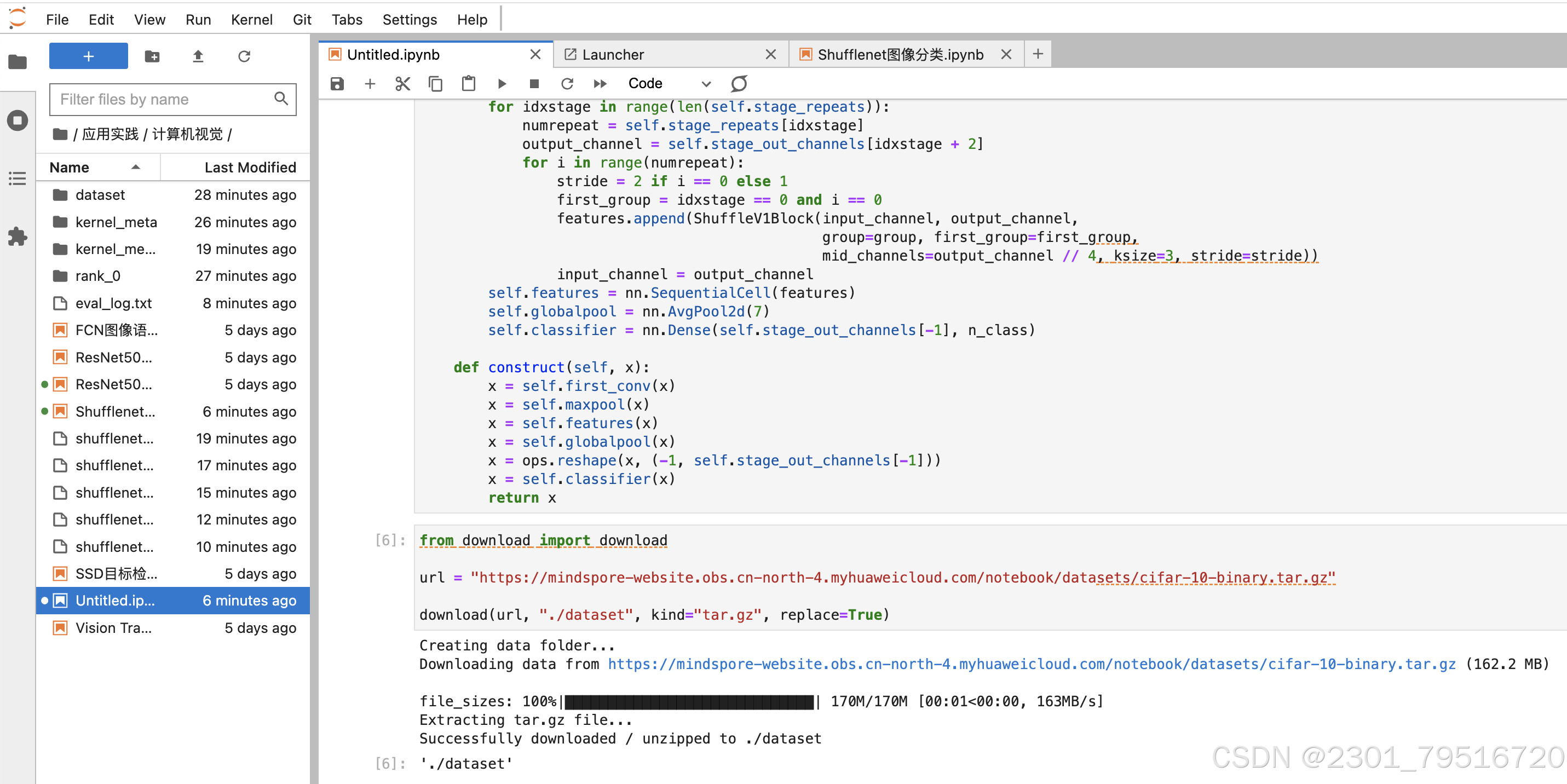Show the Table of Contents sidebar panel

(x=18, y=178)
